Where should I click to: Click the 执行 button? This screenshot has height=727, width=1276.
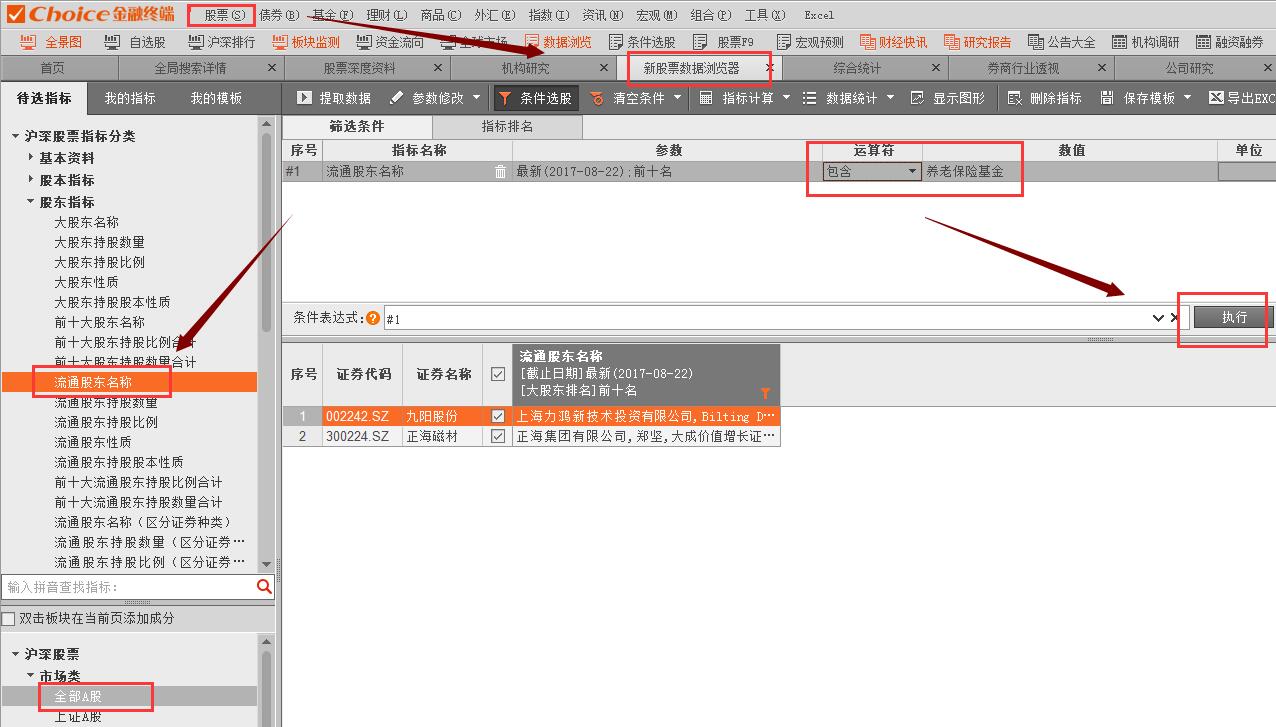pyautogui.click(x=1234, y=317)
